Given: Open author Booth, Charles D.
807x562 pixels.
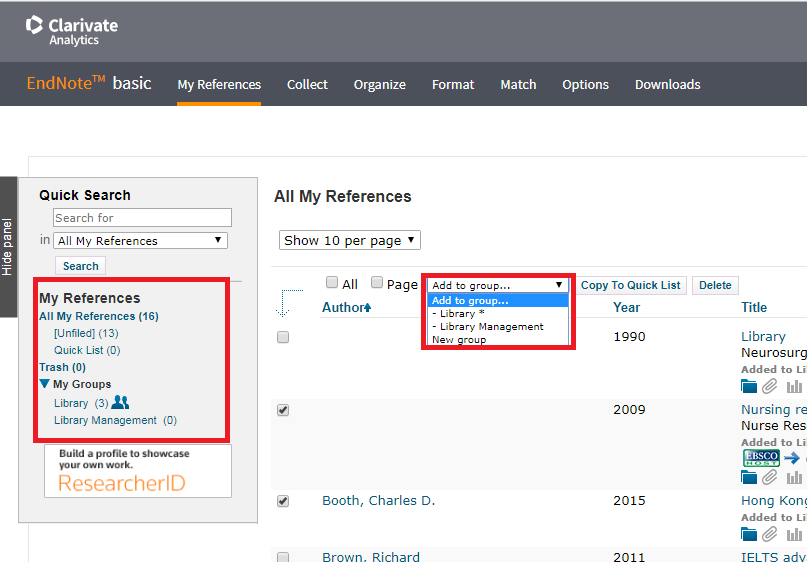Looking at the screenshot, I should coord(378,500).
